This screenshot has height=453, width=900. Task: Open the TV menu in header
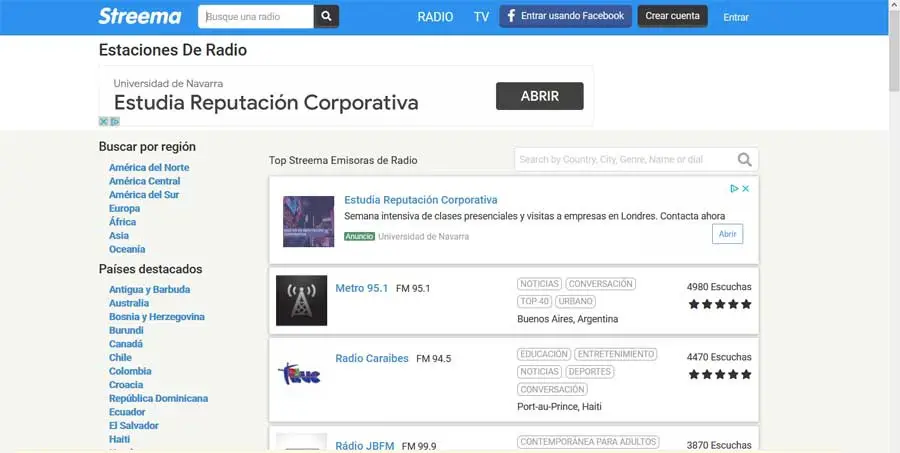(x=482, y=17)
